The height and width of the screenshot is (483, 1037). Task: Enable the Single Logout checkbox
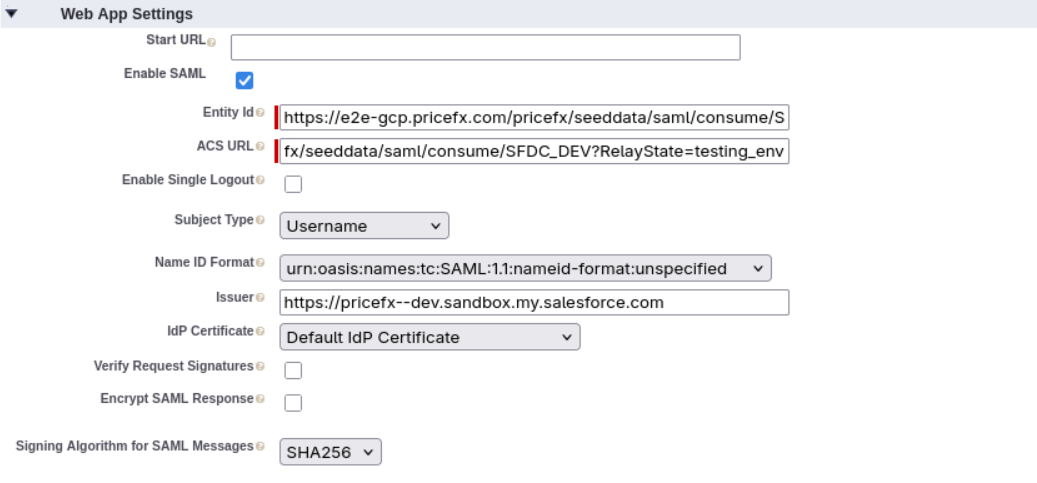coord(294,184)
